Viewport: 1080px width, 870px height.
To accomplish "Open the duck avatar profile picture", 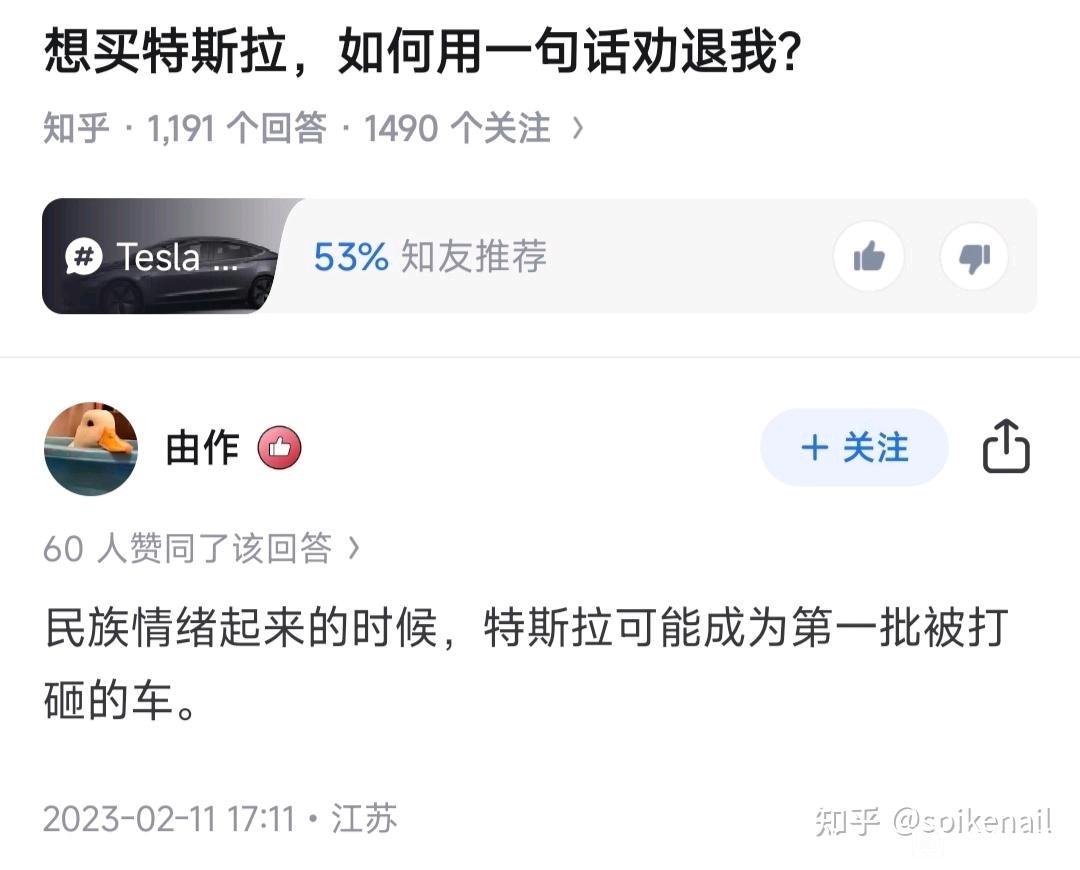I will point(91,448).
